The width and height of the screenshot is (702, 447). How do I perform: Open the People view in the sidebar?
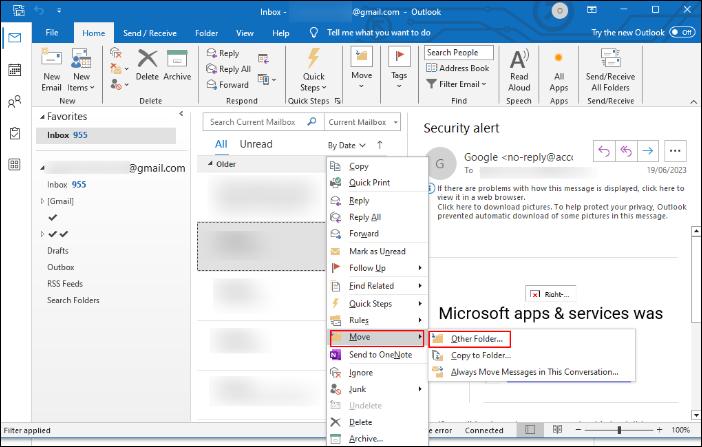point(14,102)
